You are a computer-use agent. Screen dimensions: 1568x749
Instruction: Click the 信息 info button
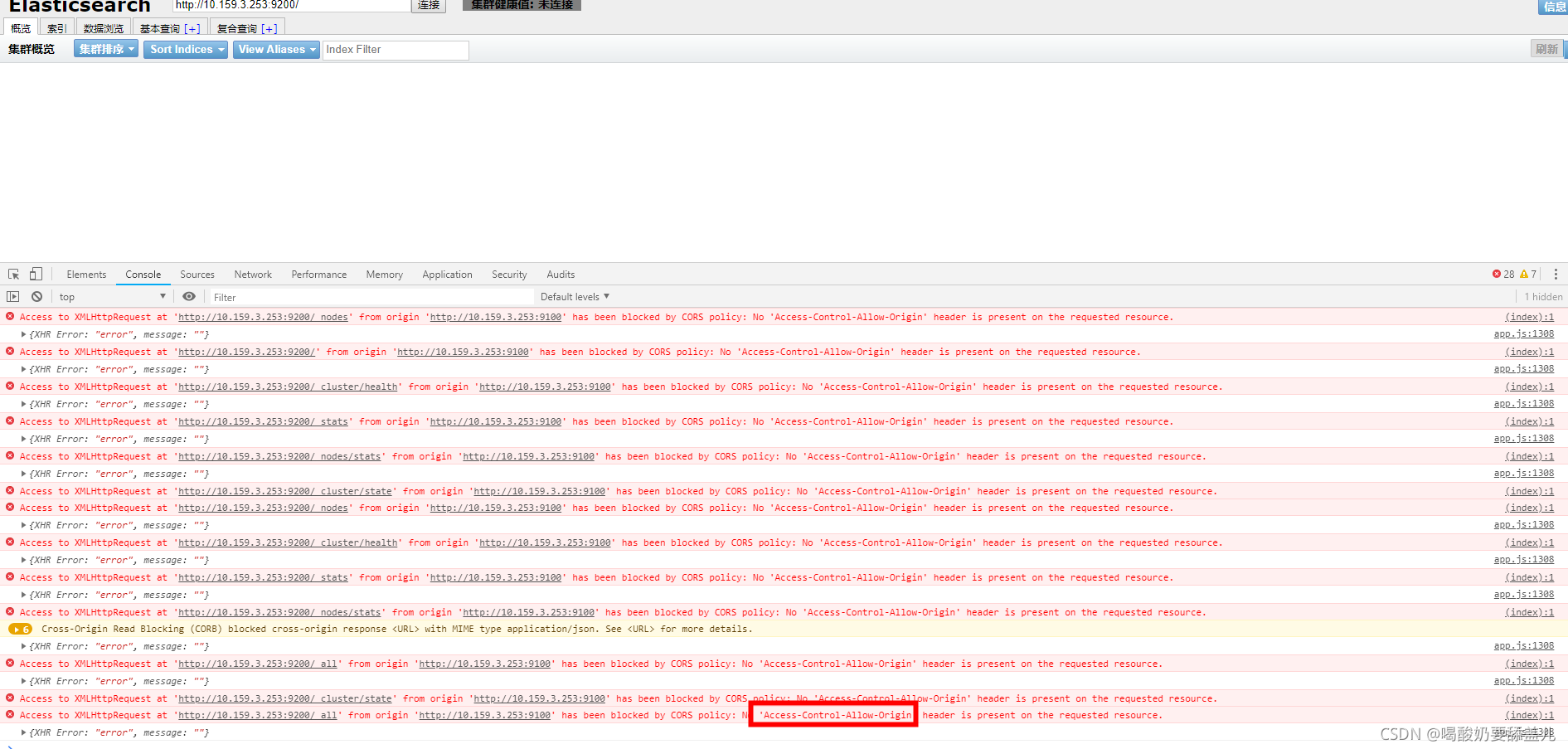click(x=1553, y=6)
